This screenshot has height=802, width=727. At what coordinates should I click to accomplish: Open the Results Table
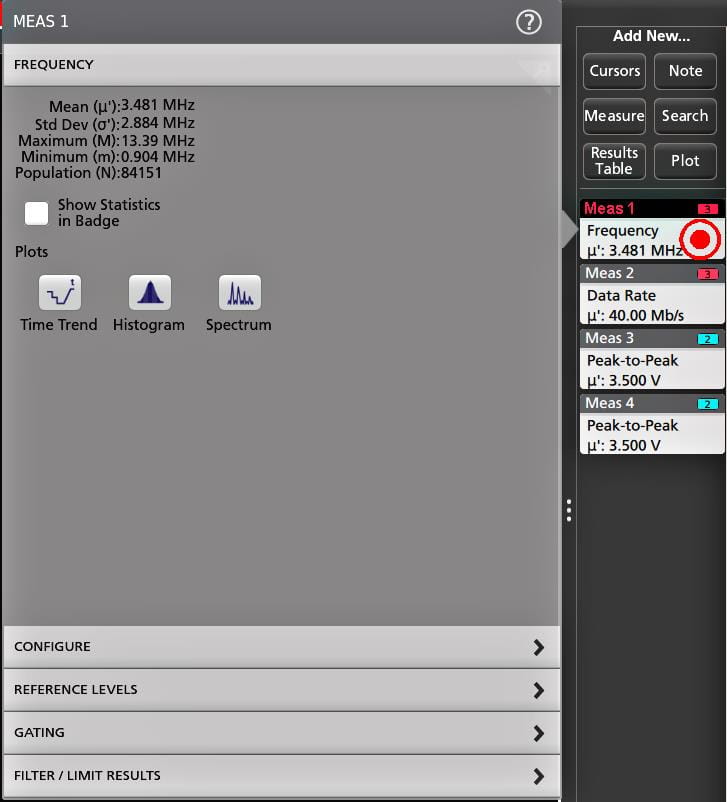pos(614,161)
